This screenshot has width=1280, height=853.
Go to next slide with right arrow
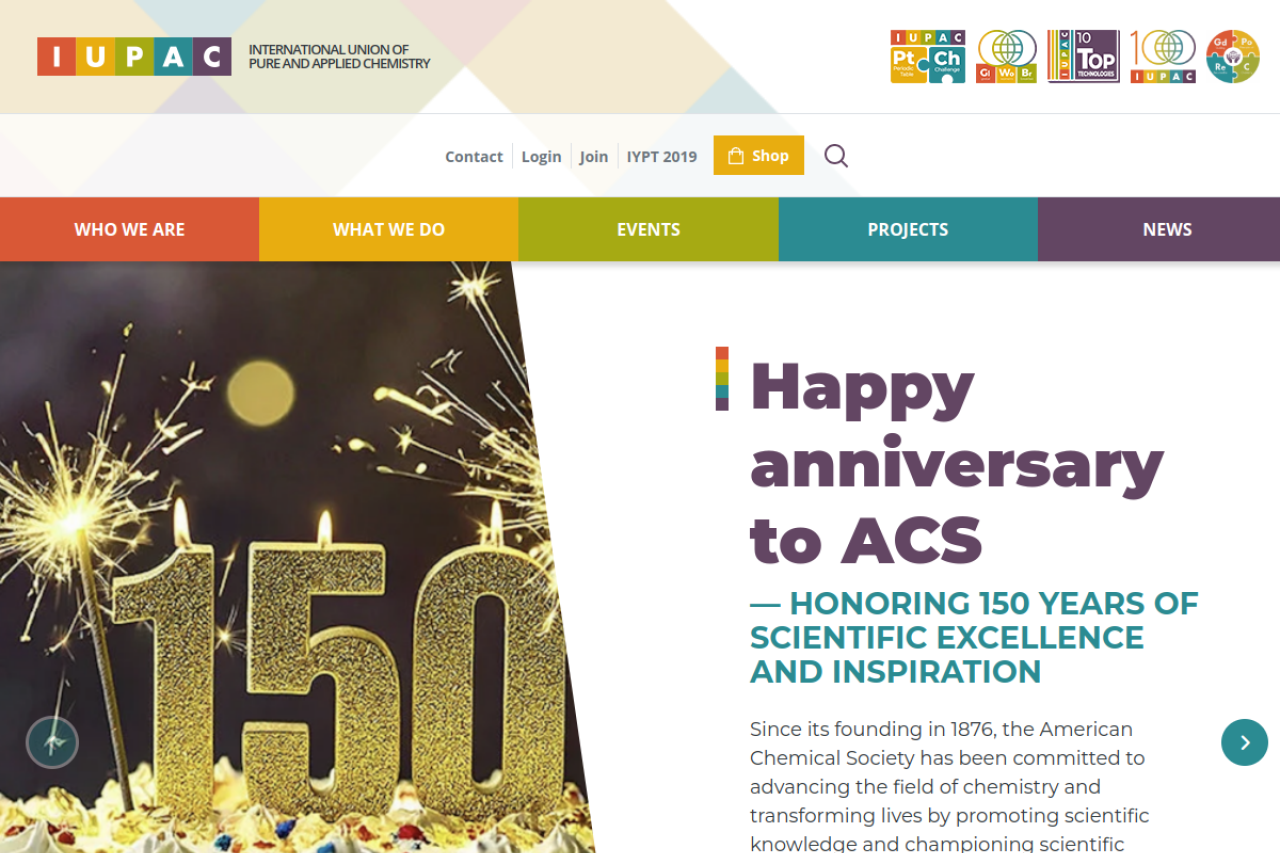click(x=1244, y=743)
